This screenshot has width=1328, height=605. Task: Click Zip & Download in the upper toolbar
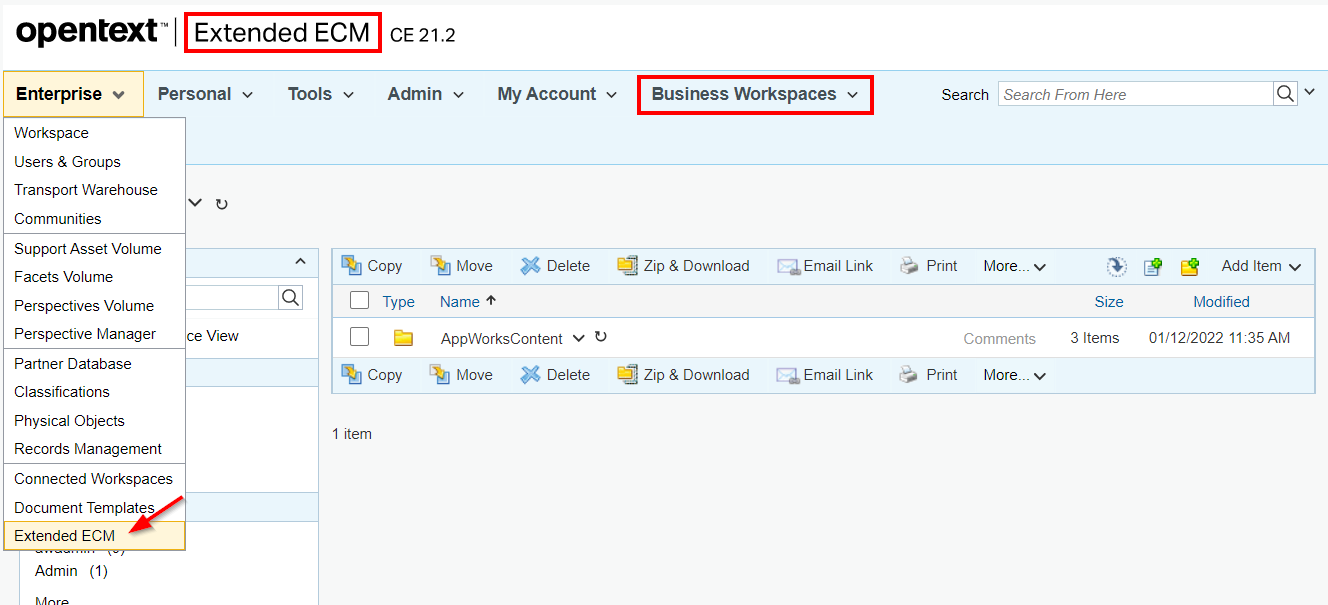click(683, 266)
